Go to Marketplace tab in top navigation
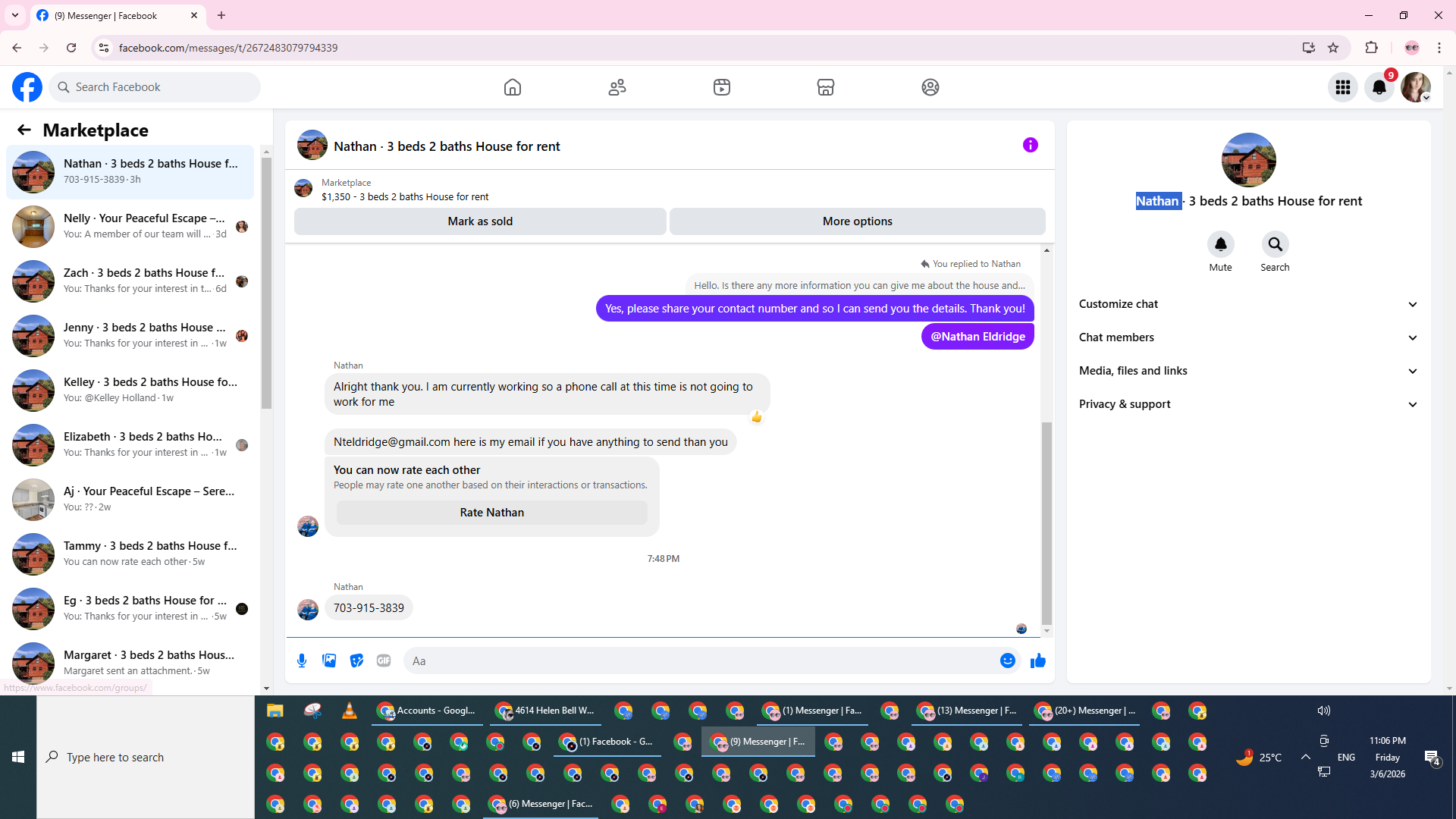 pos(826,87)
